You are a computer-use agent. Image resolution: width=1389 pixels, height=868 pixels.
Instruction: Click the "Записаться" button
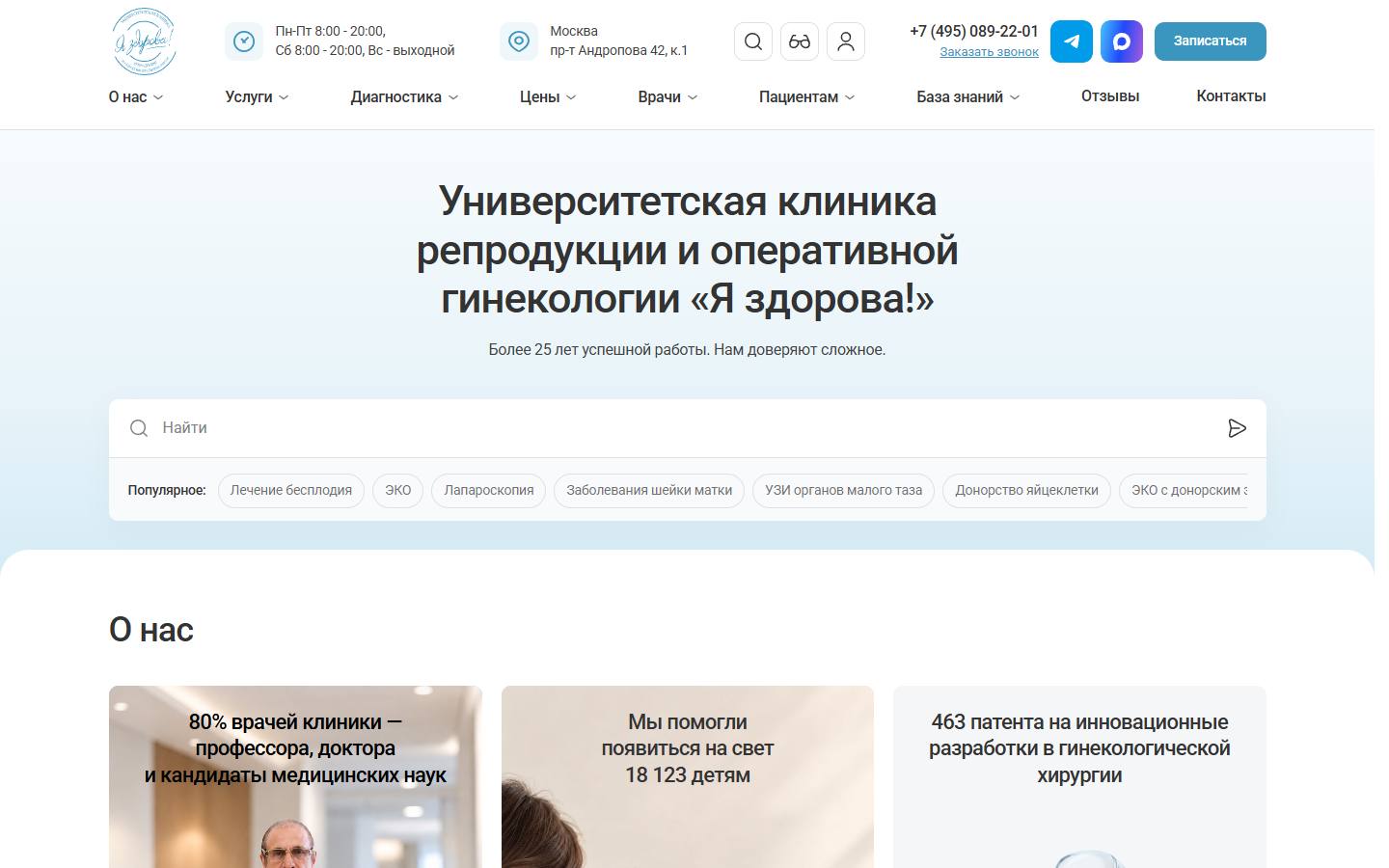[1211, 41]
